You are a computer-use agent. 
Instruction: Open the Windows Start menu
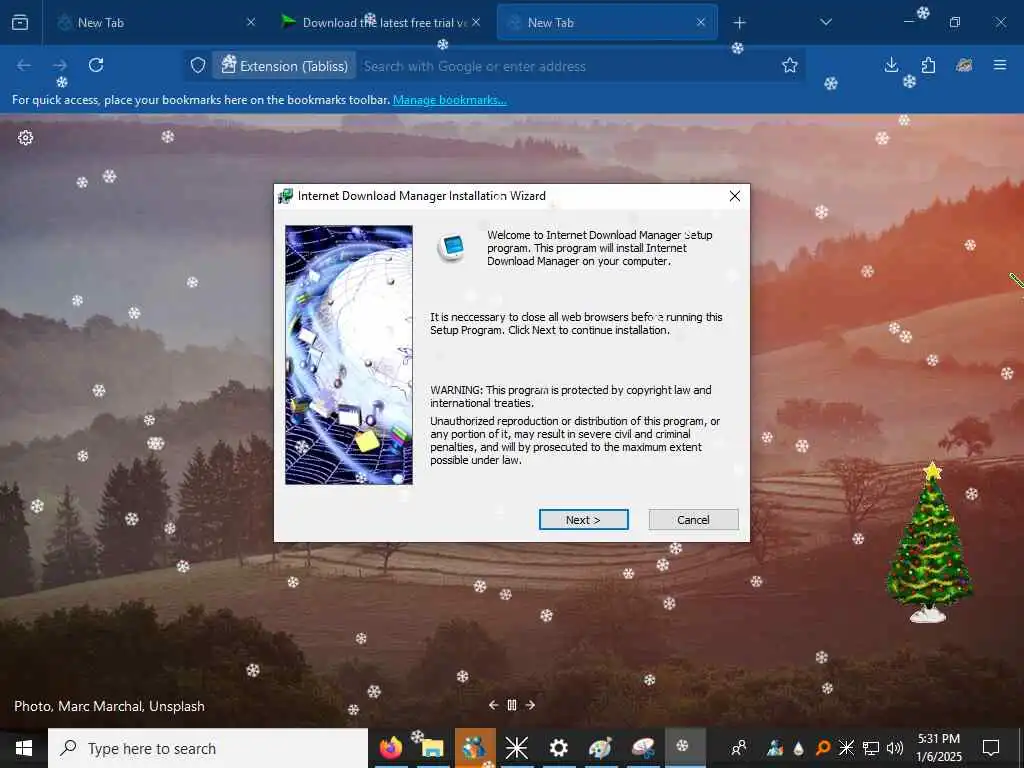point(24,748)
